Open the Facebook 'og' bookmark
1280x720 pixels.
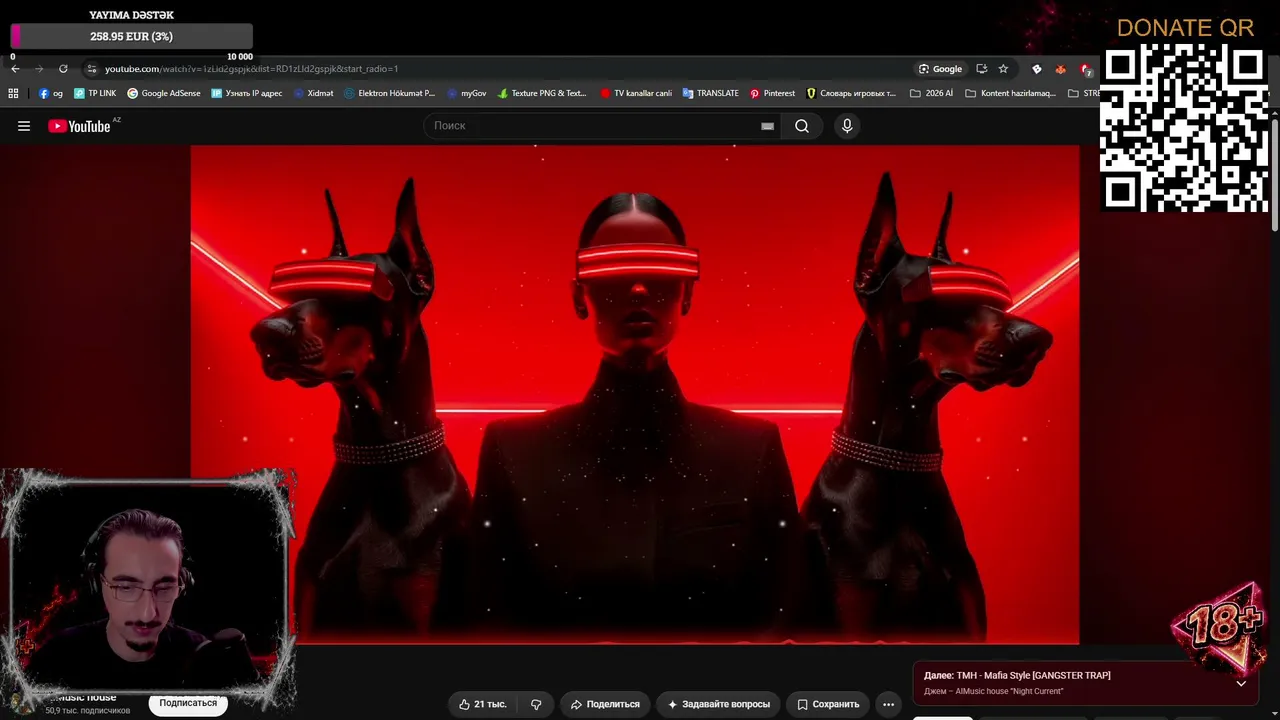(x=51, y=93)
